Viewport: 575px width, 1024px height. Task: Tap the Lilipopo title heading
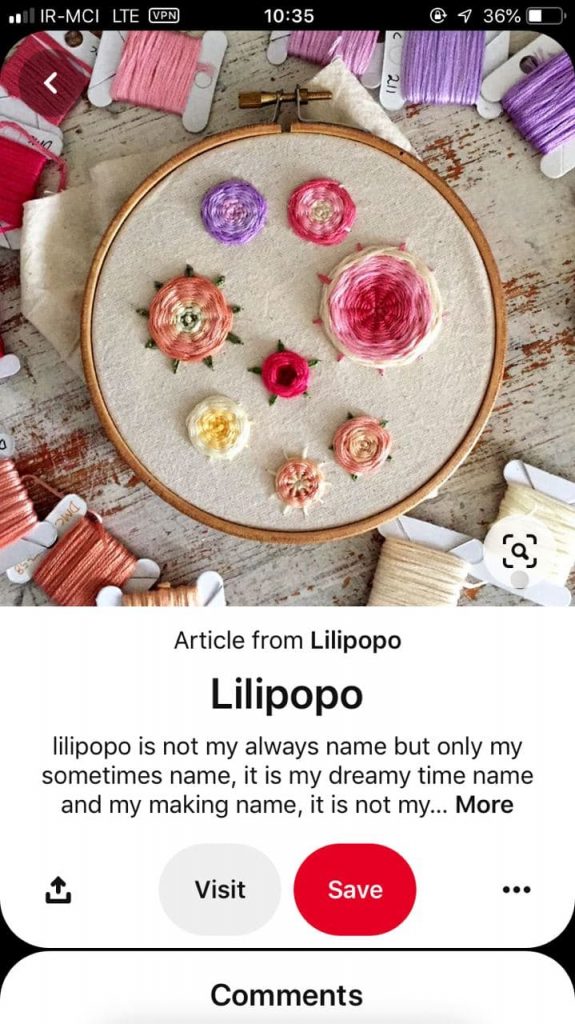(287, 694)
